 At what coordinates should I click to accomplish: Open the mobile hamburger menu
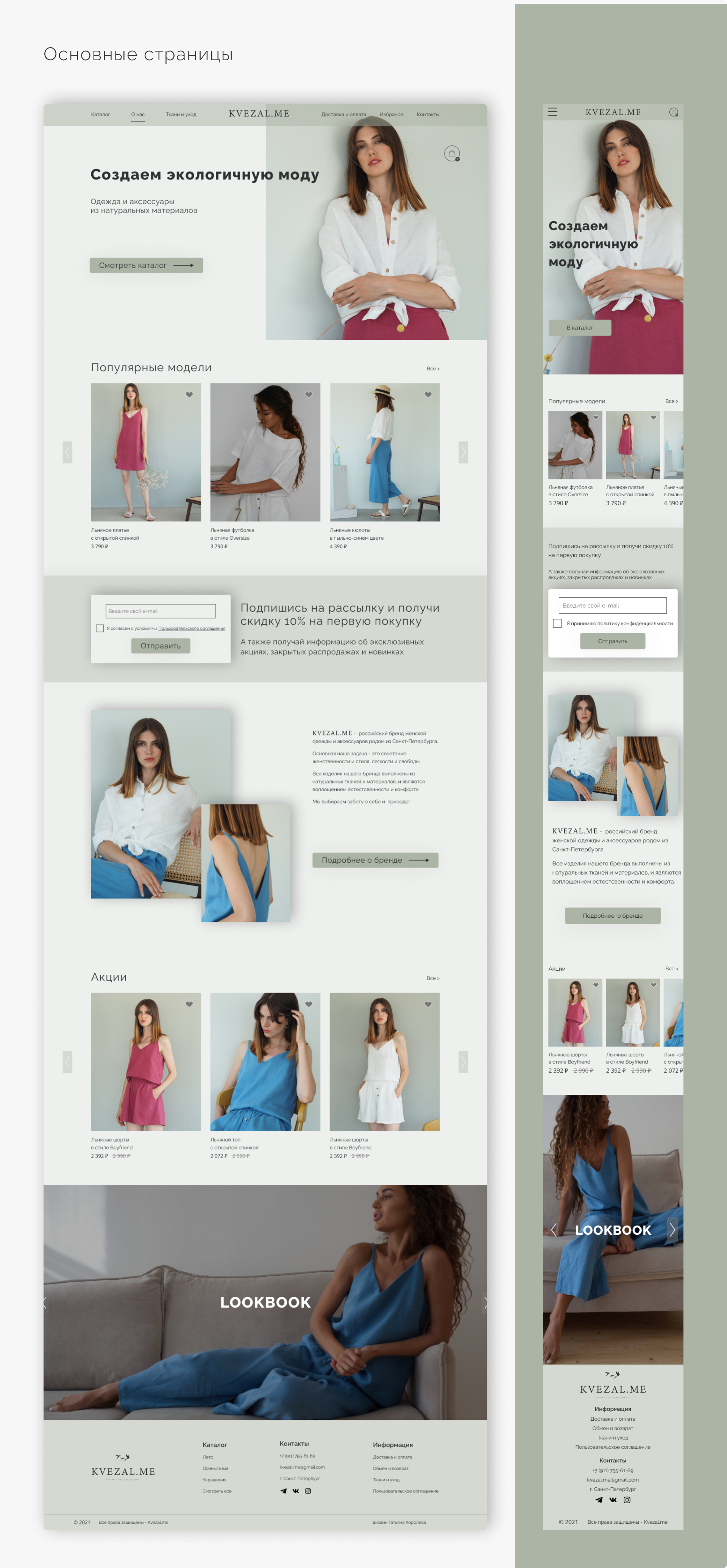552,112
